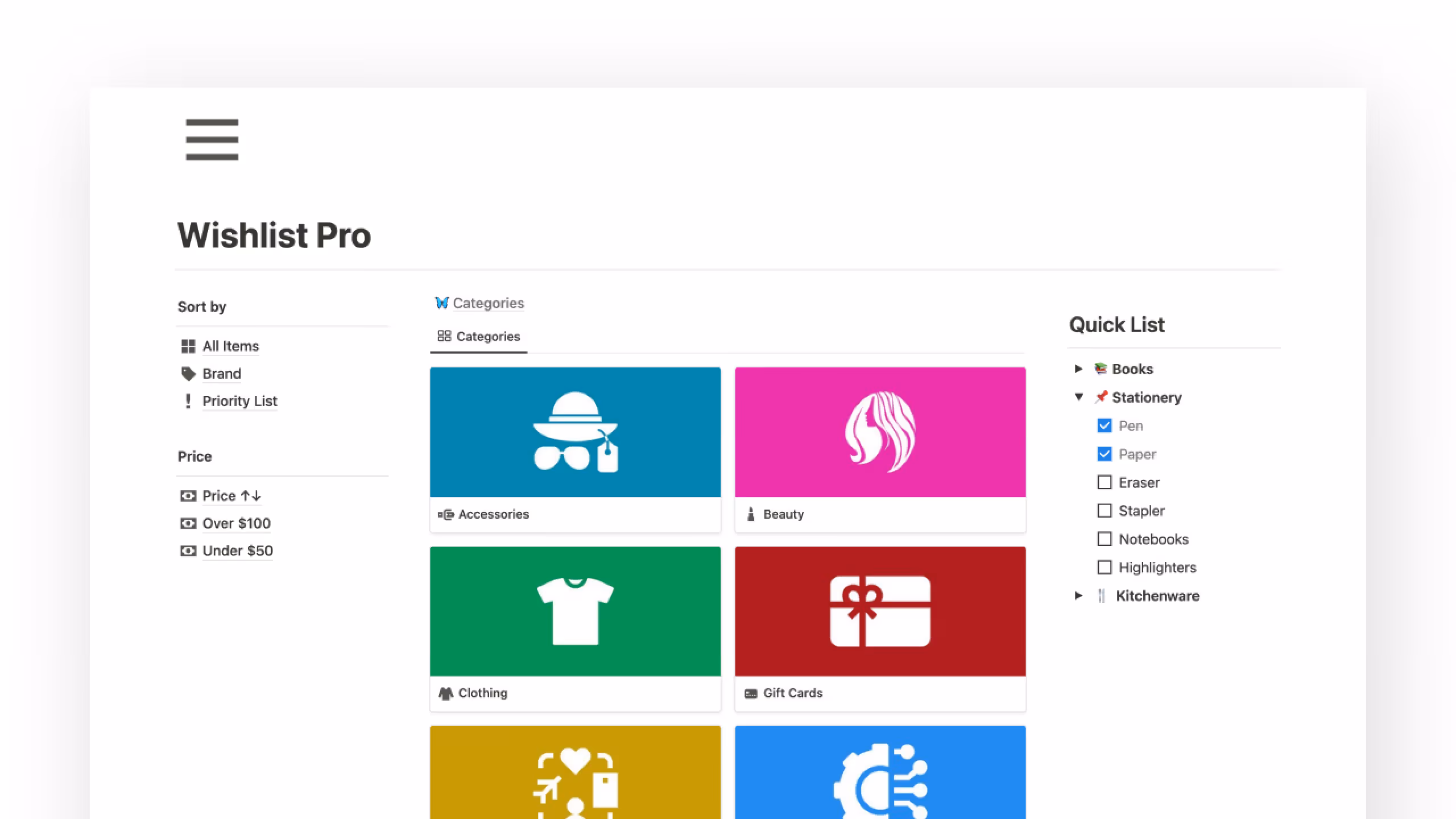The height and width of the screenshot is (819, 1456).
Task: Click the exclamation icon beside Priority List
Action: (x=188, y=401)
